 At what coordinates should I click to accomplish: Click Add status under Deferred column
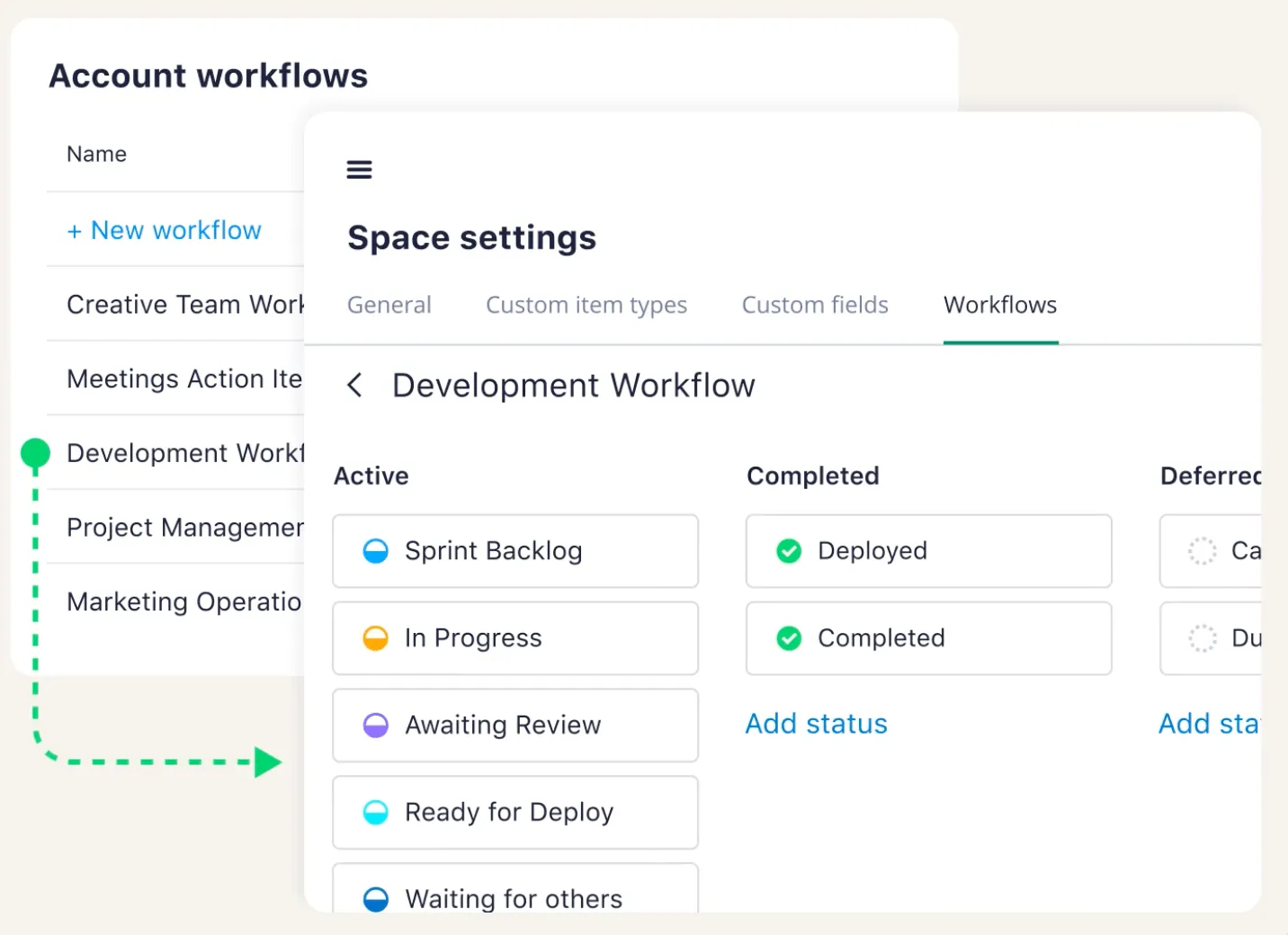point(1209,724)
